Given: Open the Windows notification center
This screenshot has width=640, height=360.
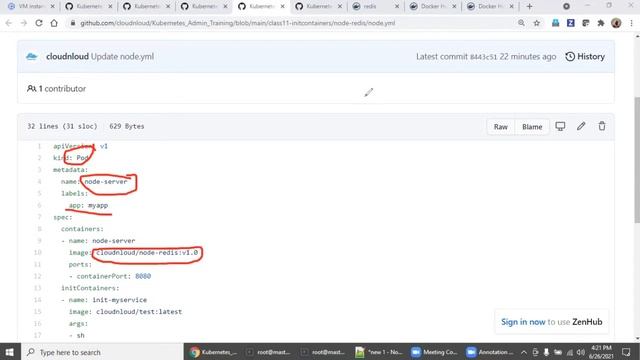Looking at the screenshot, I should [627, 352].
